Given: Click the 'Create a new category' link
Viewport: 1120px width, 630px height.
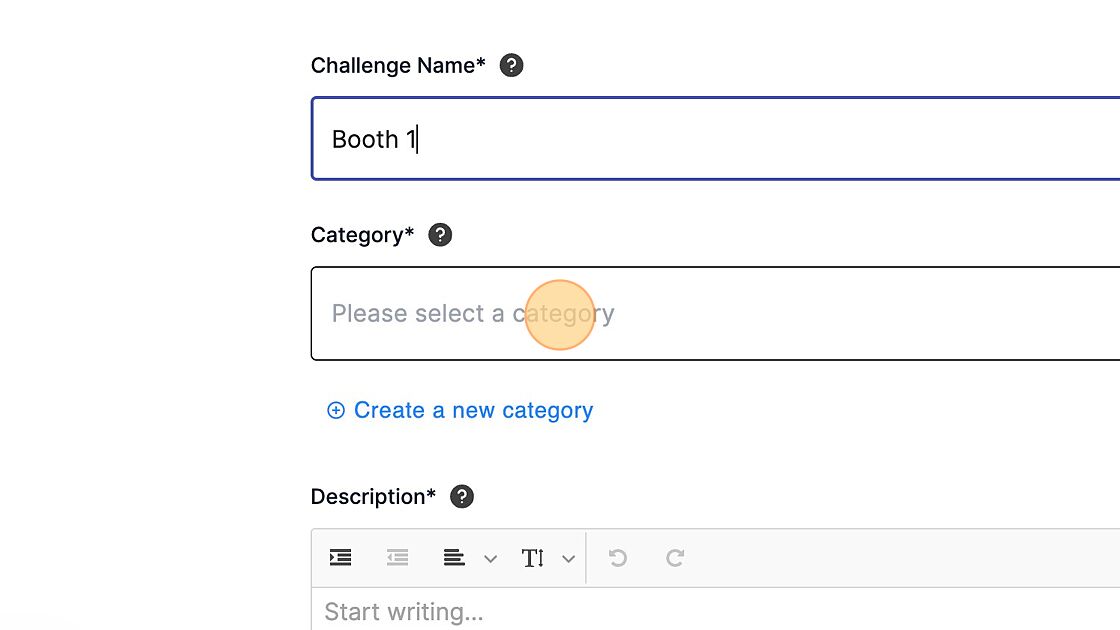Looking at the screenshot, I should point(473,410).
